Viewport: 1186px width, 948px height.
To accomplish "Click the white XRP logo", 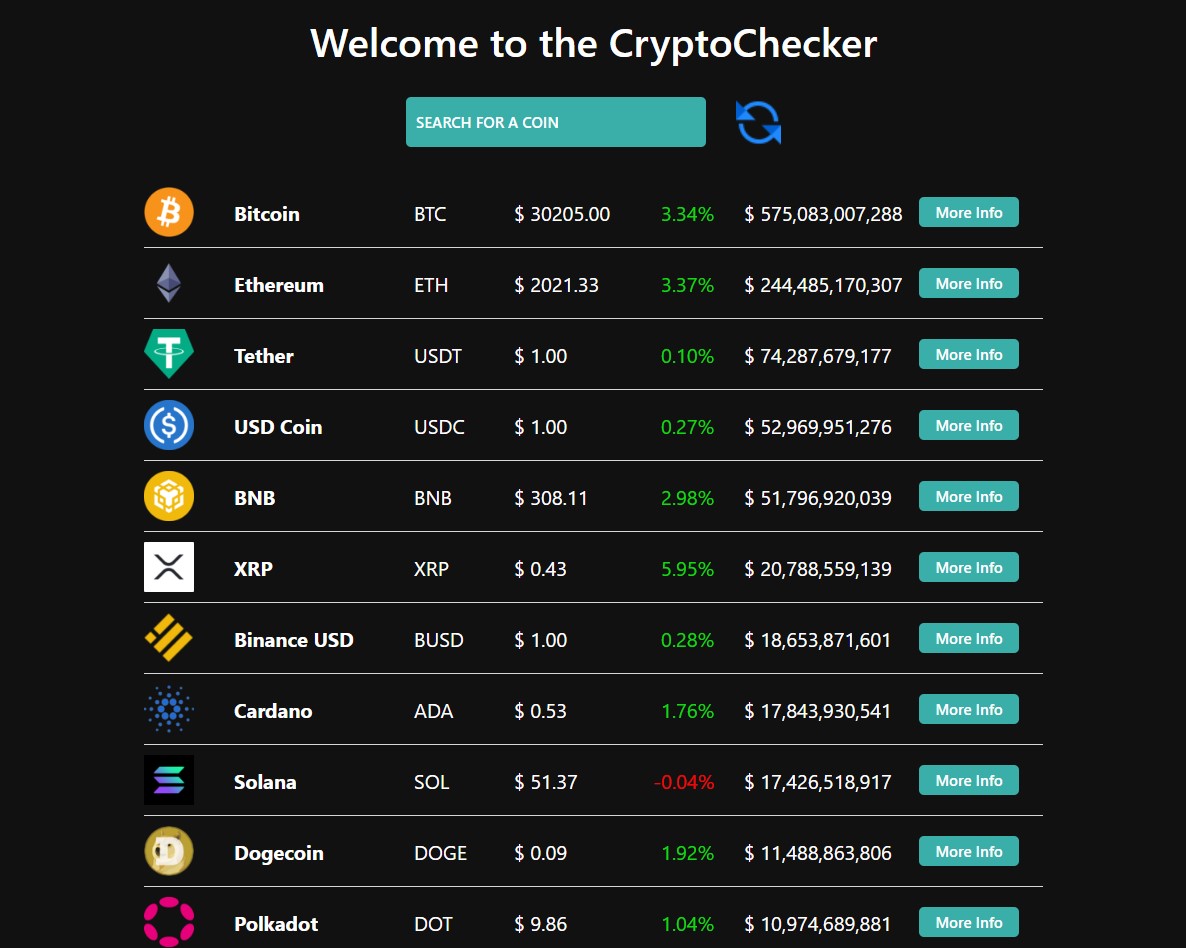I will 169,567.
